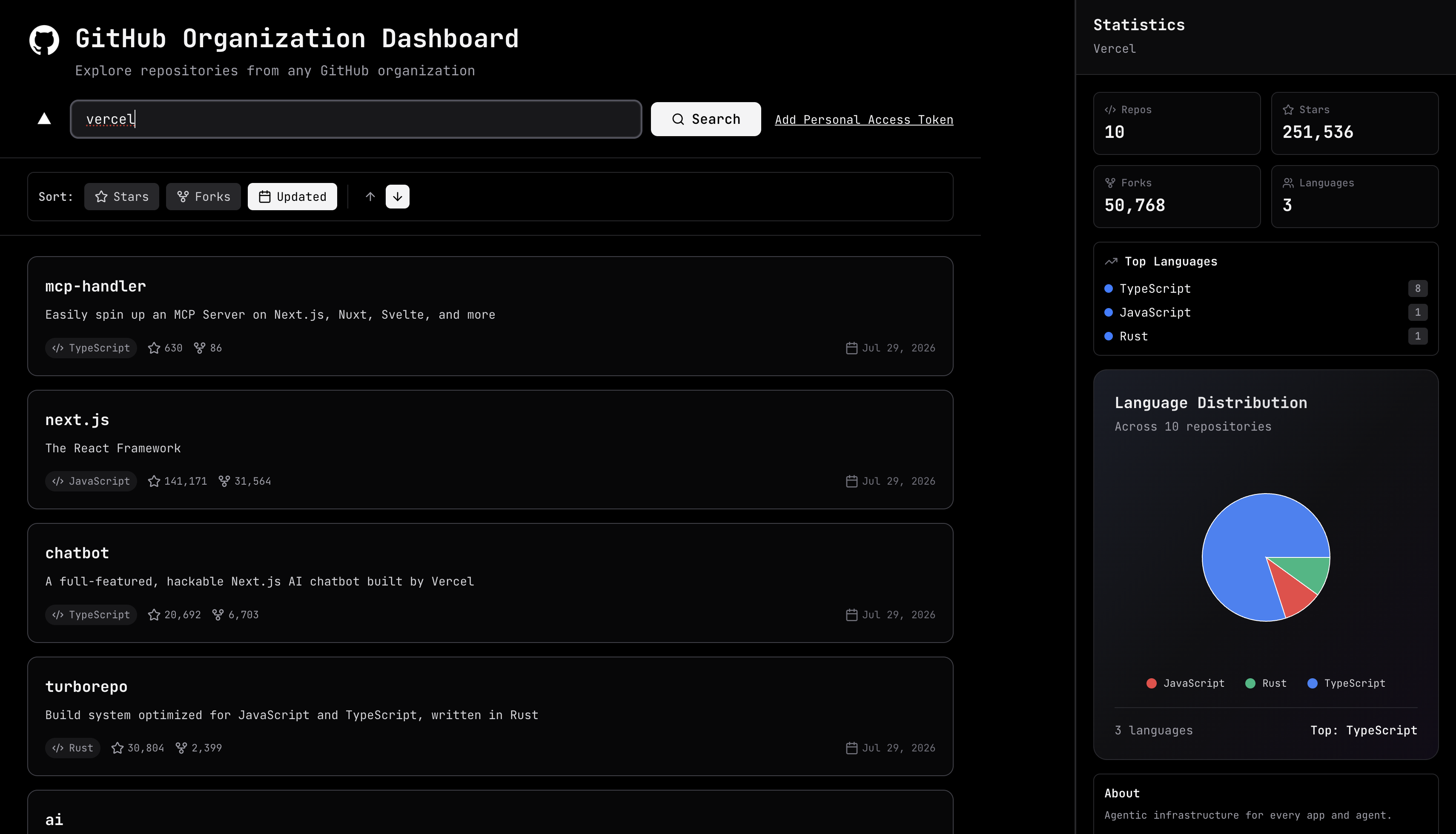Viewport: 1456px width, 834px height.
Task: Sort repositories by Updated
Action: [292, 197]
